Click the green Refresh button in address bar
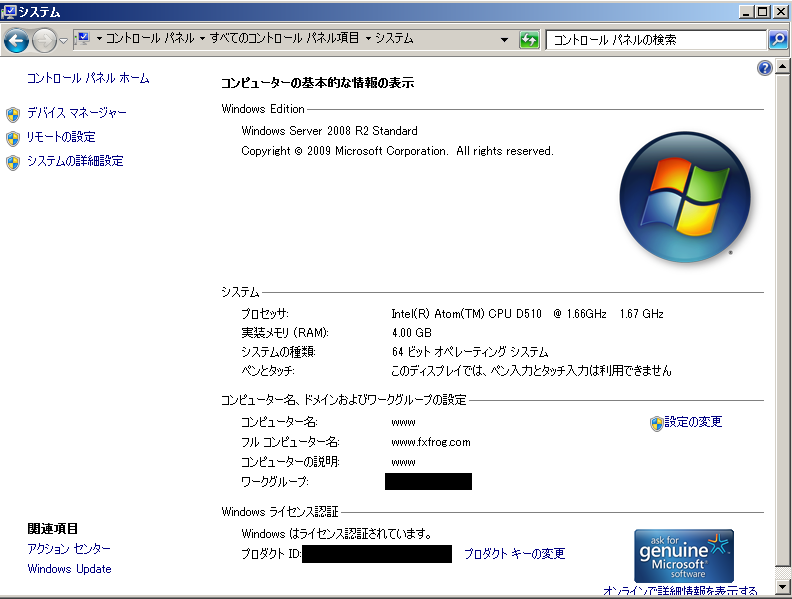 point(529,40)
